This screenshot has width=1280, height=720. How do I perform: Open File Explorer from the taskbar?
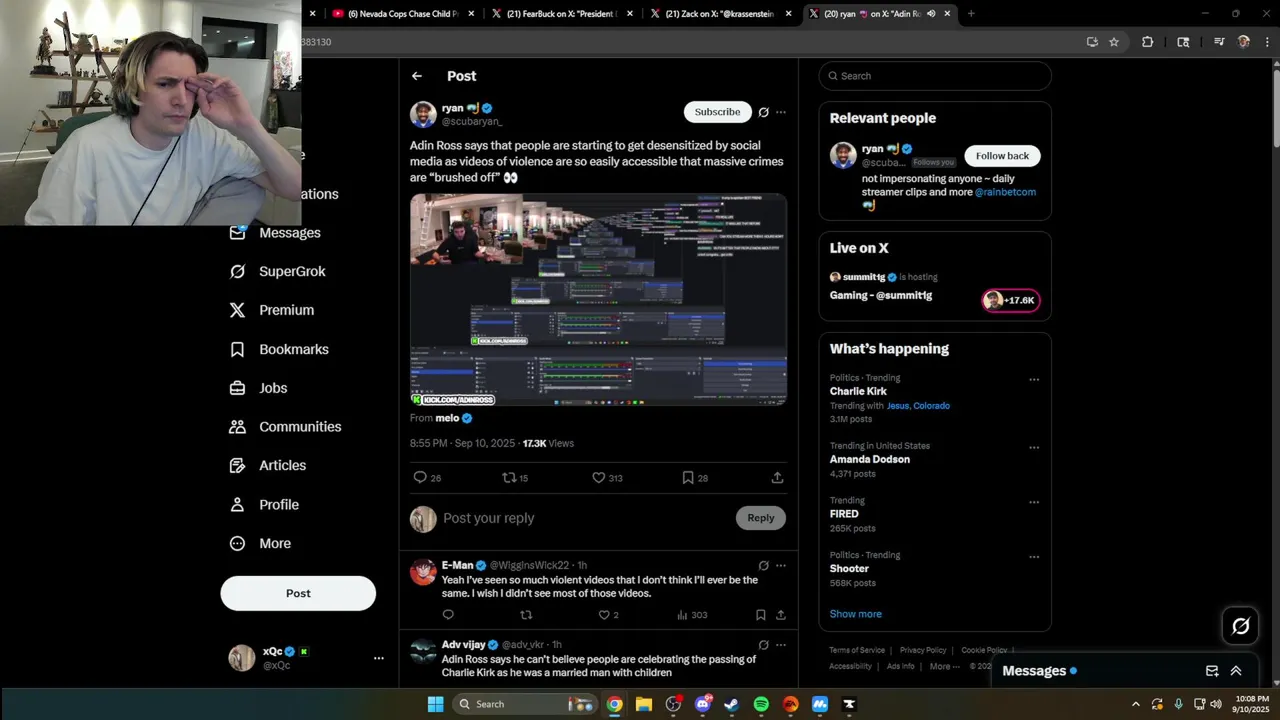coord(644,704)
